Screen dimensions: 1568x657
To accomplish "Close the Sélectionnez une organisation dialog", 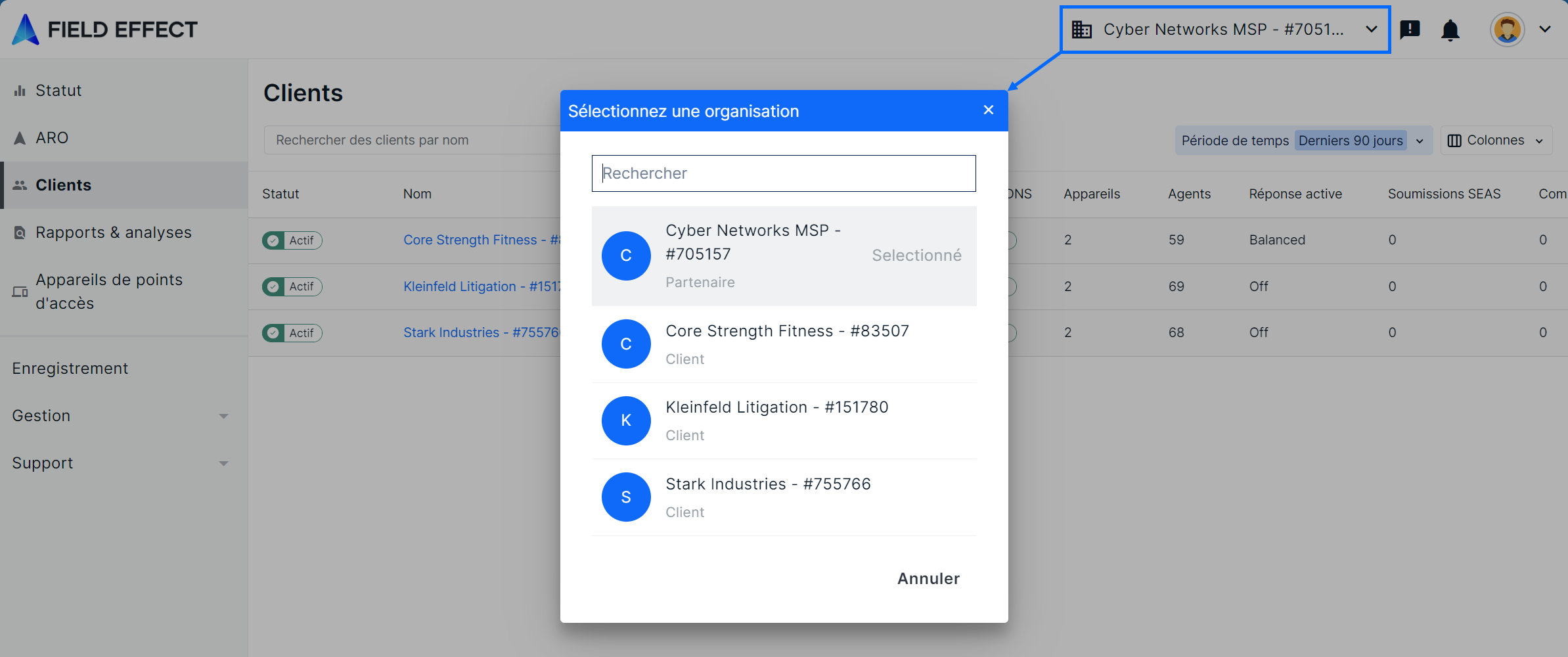I will 988,110.
